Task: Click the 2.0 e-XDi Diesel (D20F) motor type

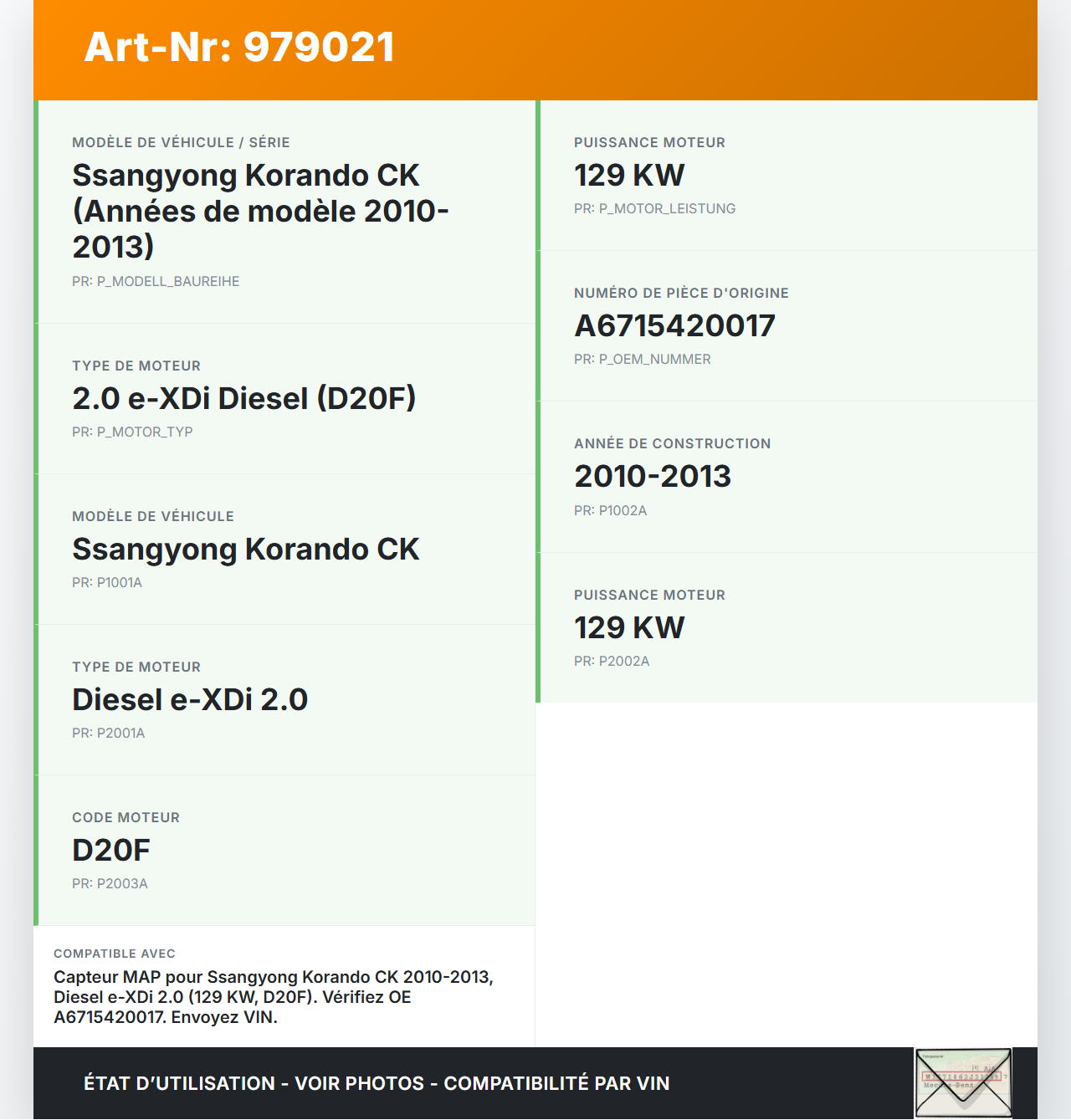Action: click(243, 398)
